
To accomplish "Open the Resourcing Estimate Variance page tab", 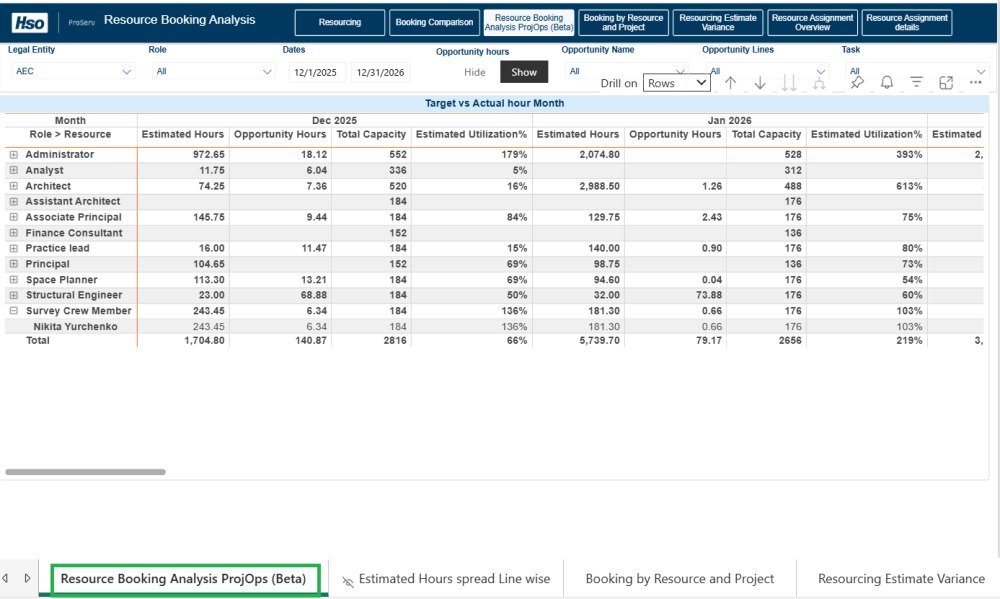I will [x=900, y=578].
